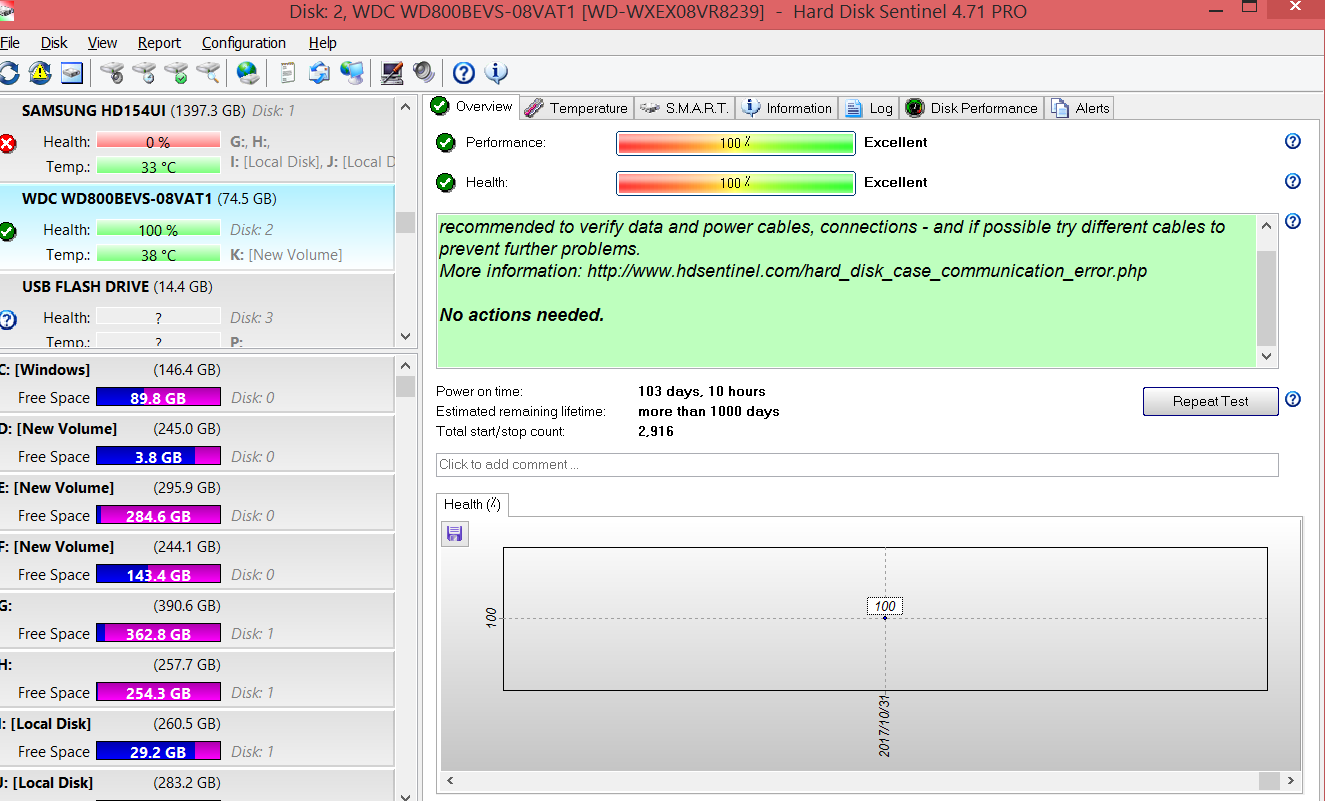Viewport: 1325px width, 801px height.
Task: Select the F: [New Volume] partition row
Action: click(197, 560)
